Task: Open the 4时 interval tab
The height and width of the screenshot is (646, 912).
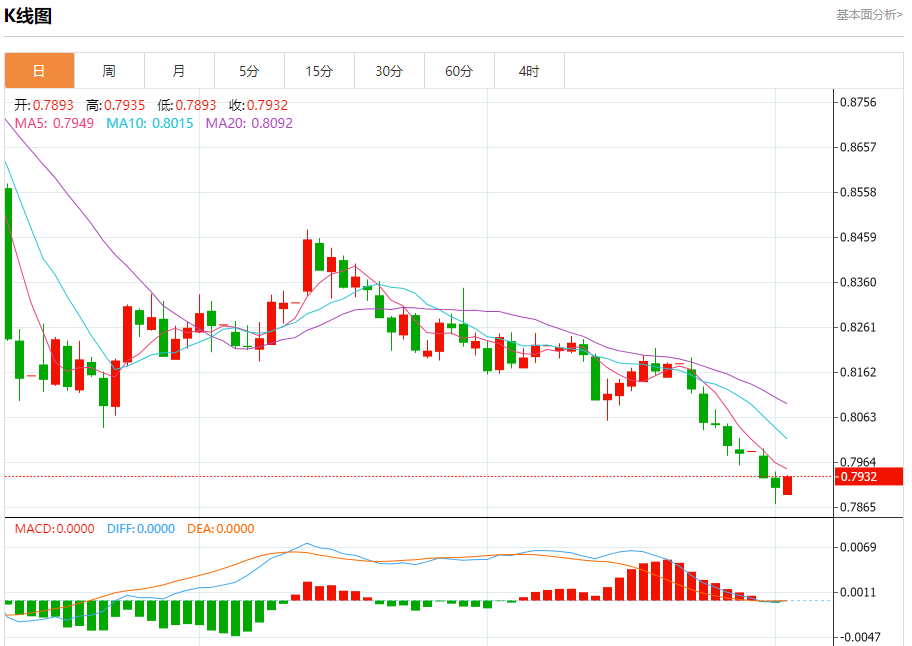Action: (x=529, y=71)
